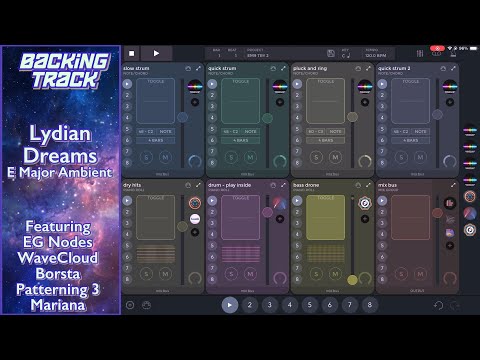Screen dimensions: 480x360
Task: Mute the quick strum 2 track
Action: (420, 157)
